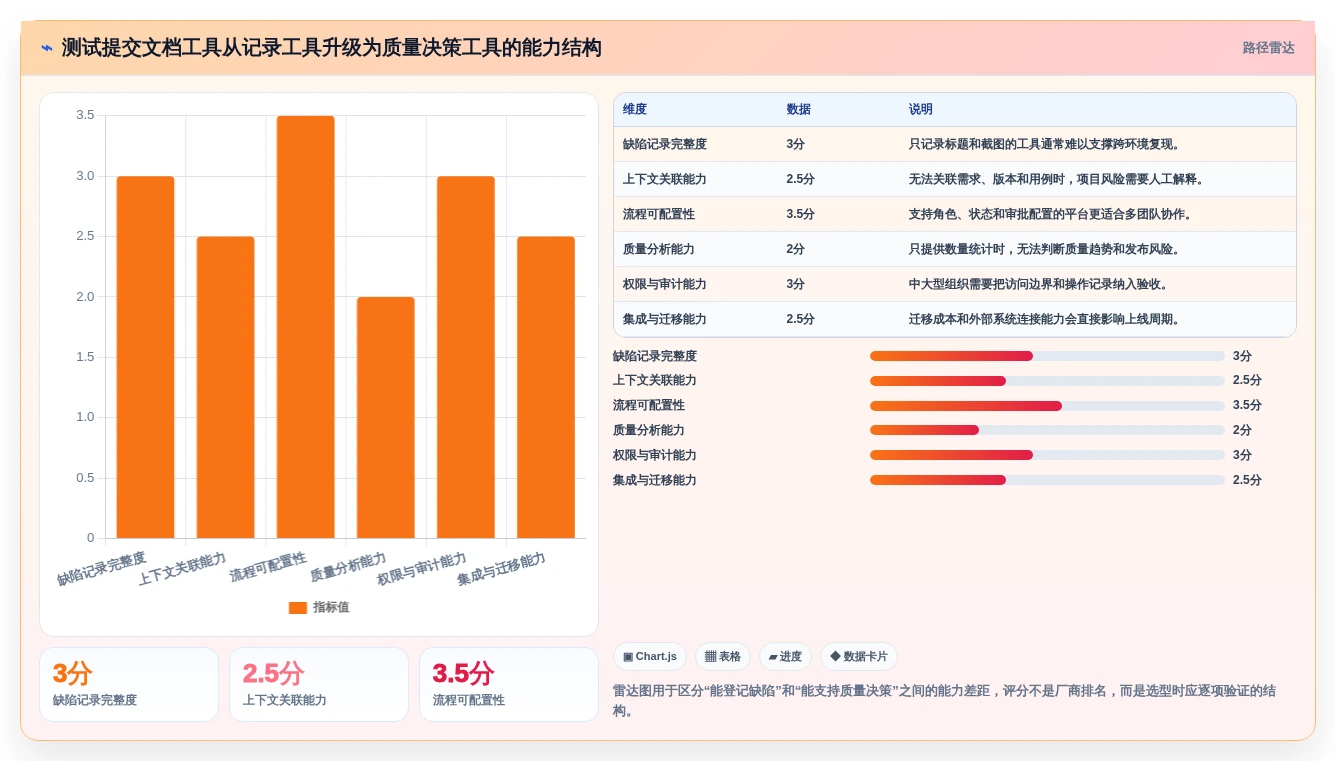Click the 集成与迁移能力 x-axis label
This screenshot has width=1336, height=761.
coord(501,568)
